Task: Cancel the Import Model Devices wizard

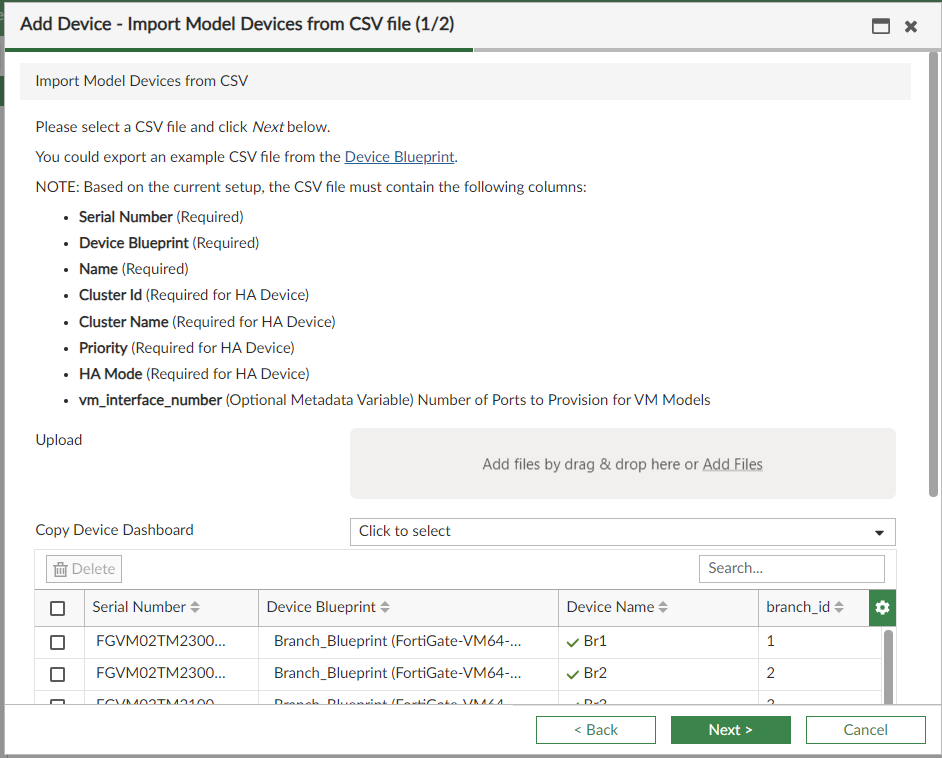Action: point(865,729)
